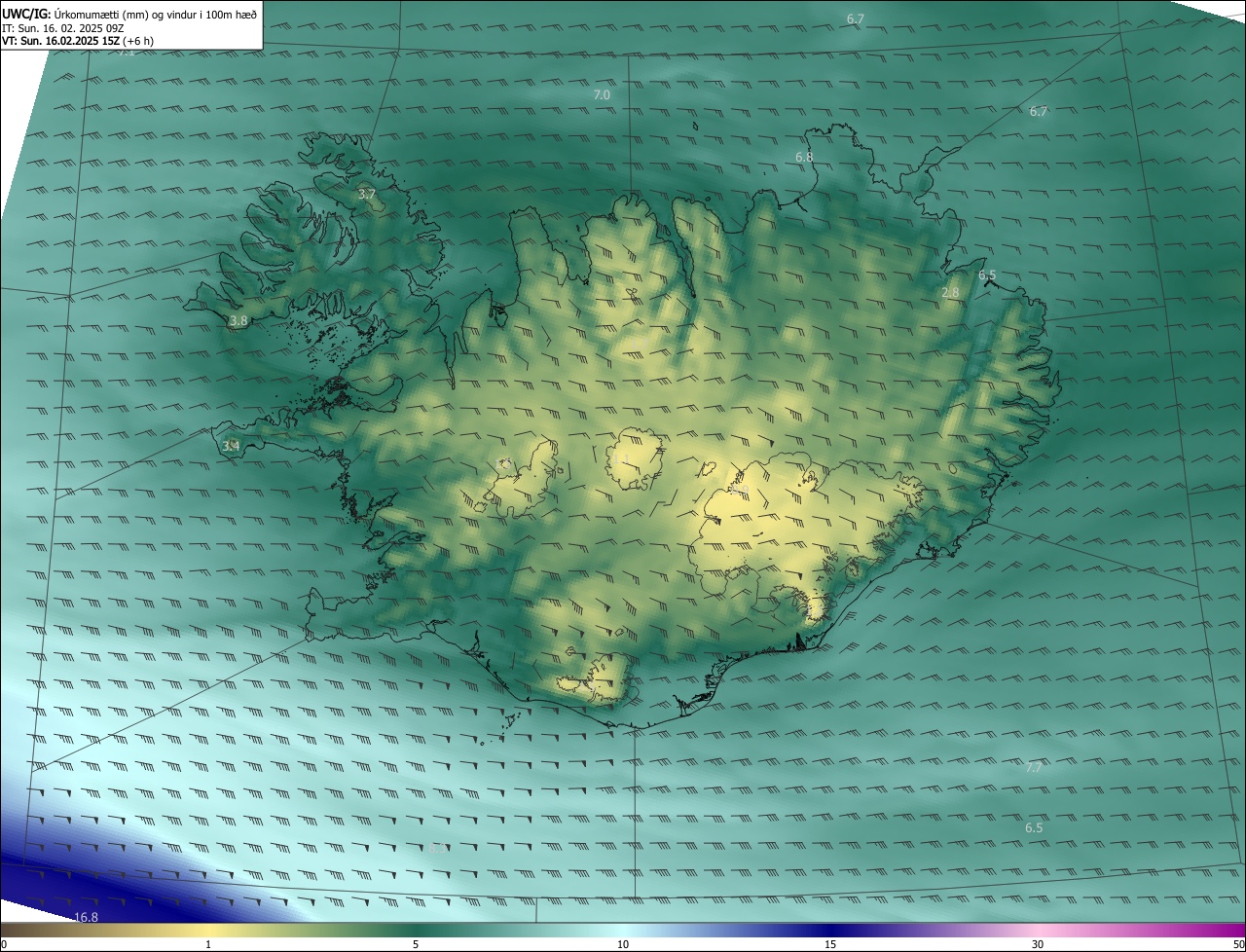The height and width of the screenshot is (952, 1246).
Task: Click the 2.8 value label in East Iceland
Action: (951, 293)
